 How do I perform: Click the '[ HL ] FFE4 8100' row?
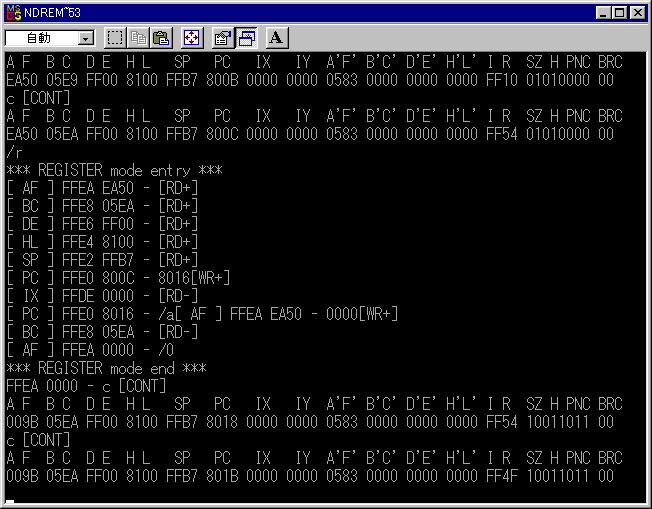(x=102, y=242)
